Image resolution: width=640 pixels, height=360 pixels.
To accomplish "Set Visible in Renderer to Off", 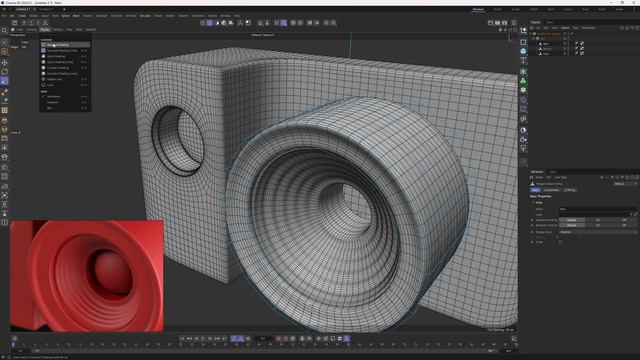I will click(624, 225).
